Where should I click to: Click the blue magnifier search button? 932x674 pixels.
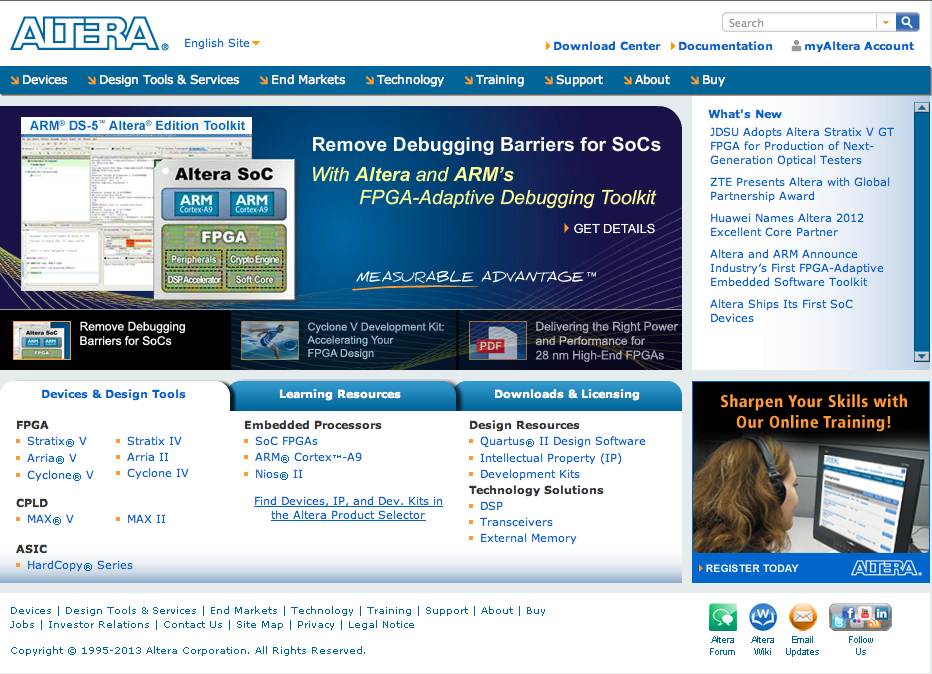[x=907, y=23]
